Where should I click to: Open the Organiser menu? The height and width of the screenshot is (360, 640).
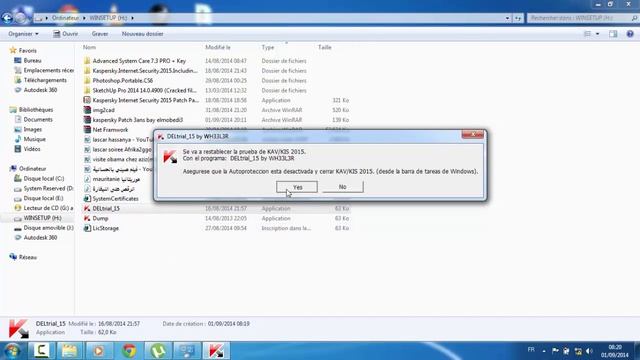23,34
